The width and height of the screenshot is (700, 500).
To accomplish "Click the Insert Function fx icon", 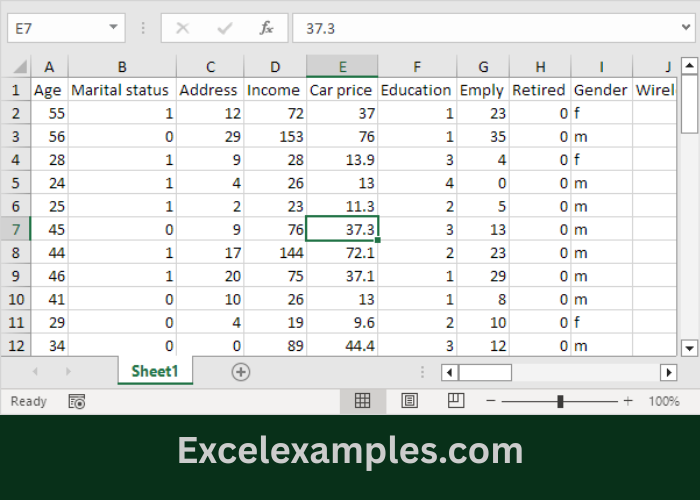I will pyautogui.click(x=266, y=28).
